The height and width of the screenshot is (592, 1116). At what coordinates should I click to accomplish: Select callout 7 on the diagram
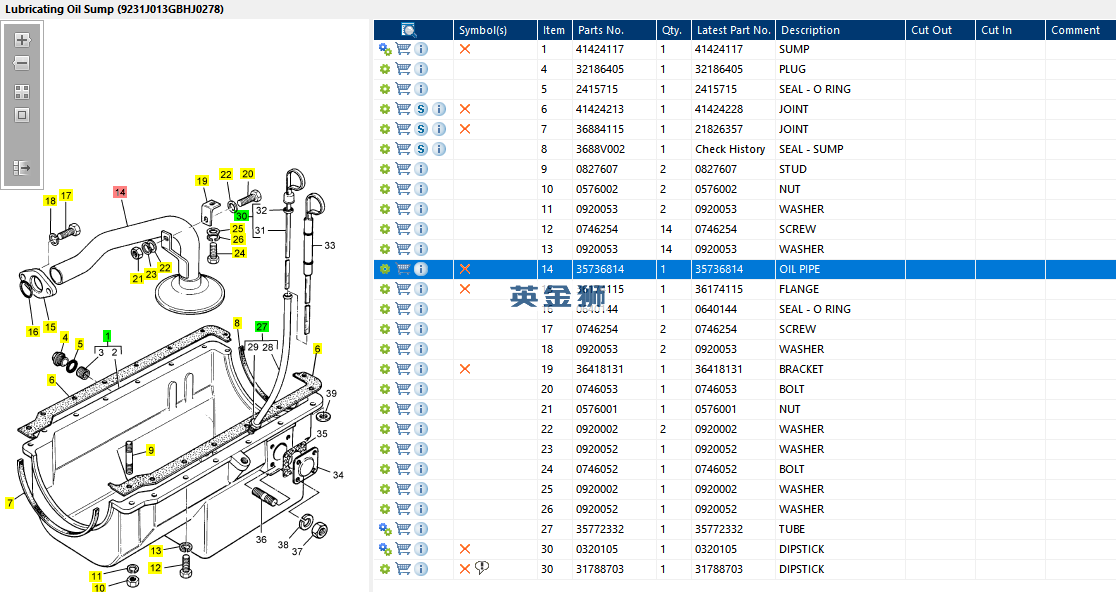pos(10,502)
